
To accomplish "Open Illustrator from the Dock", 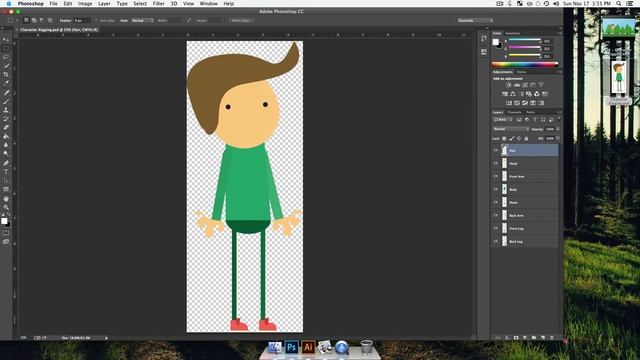I will 308,347.
